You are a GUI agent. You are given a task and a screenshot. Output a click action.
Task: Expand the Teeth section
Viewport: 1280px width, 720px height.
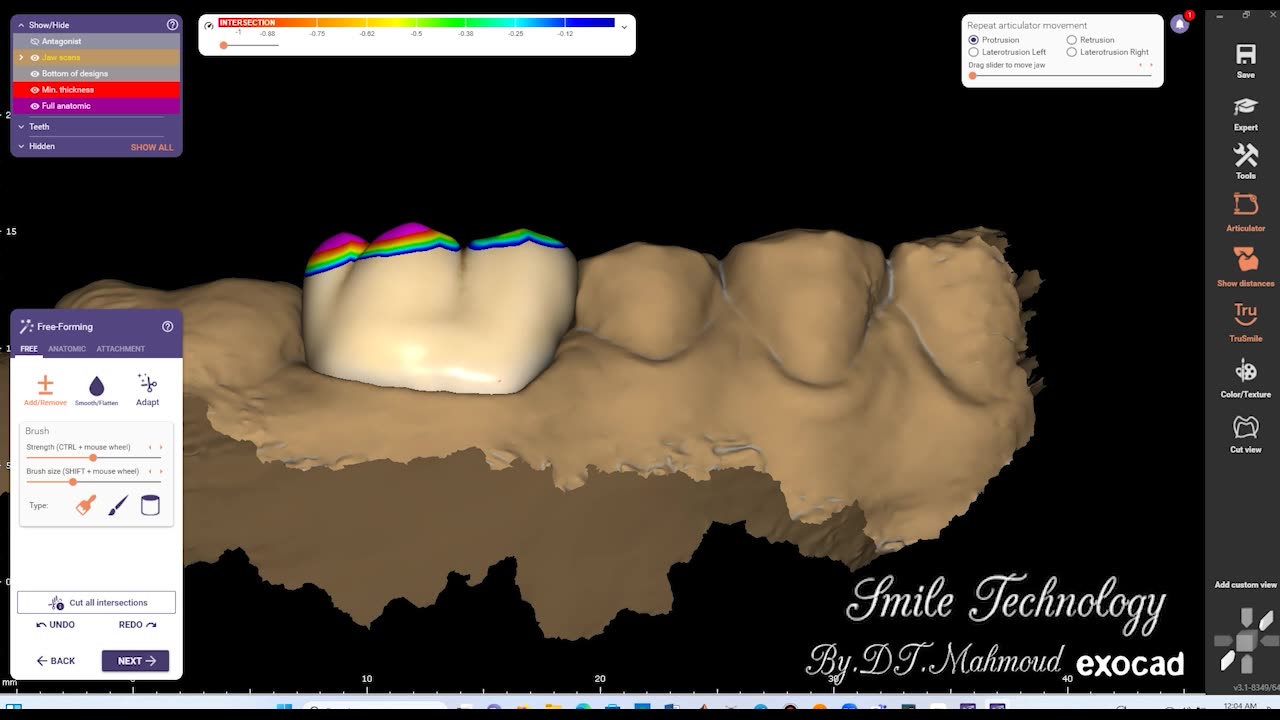(x=21, y=127)
